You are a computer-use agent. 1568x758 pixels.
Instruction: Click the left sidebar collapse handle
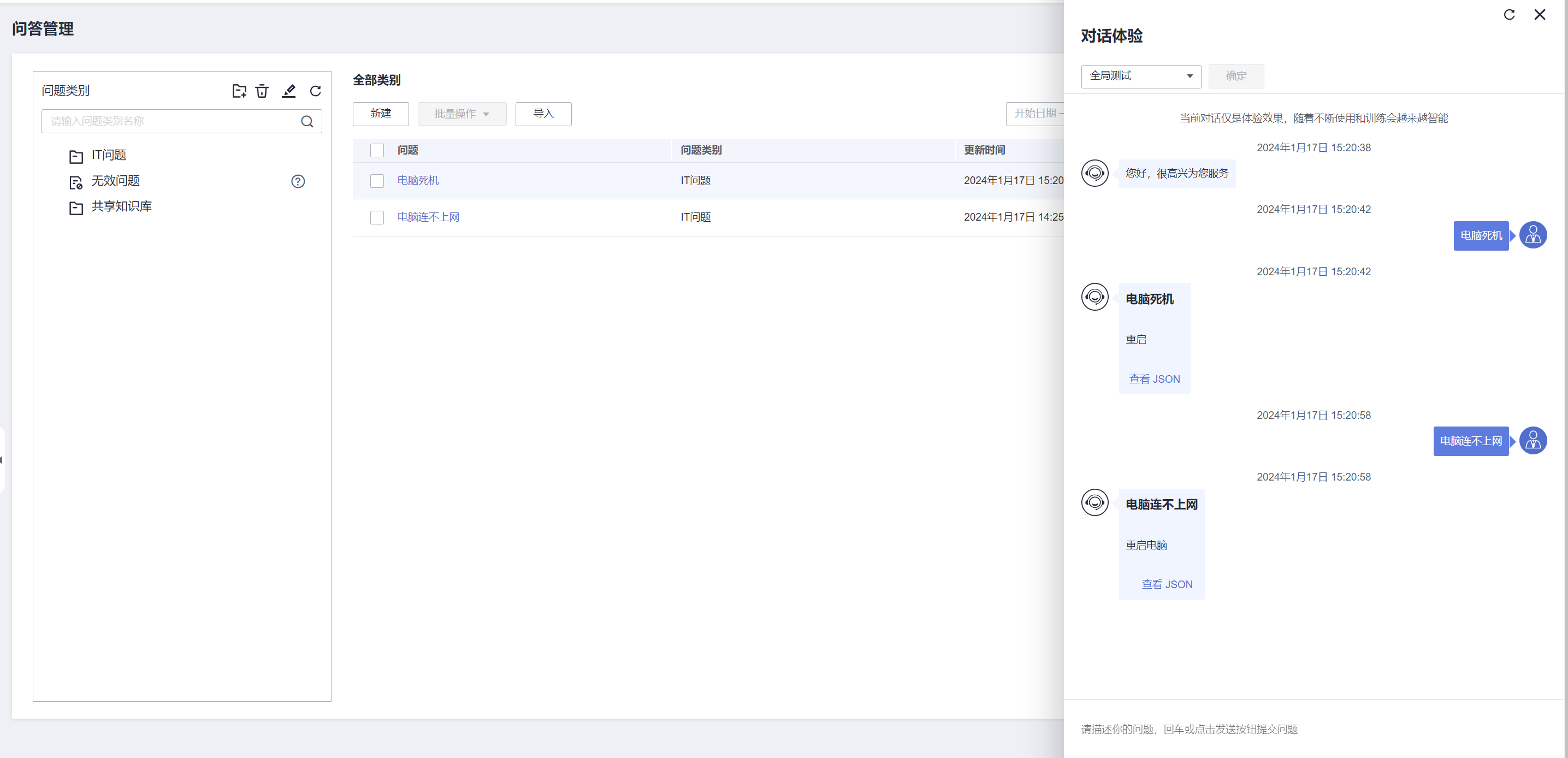click(x=2, y=460)
